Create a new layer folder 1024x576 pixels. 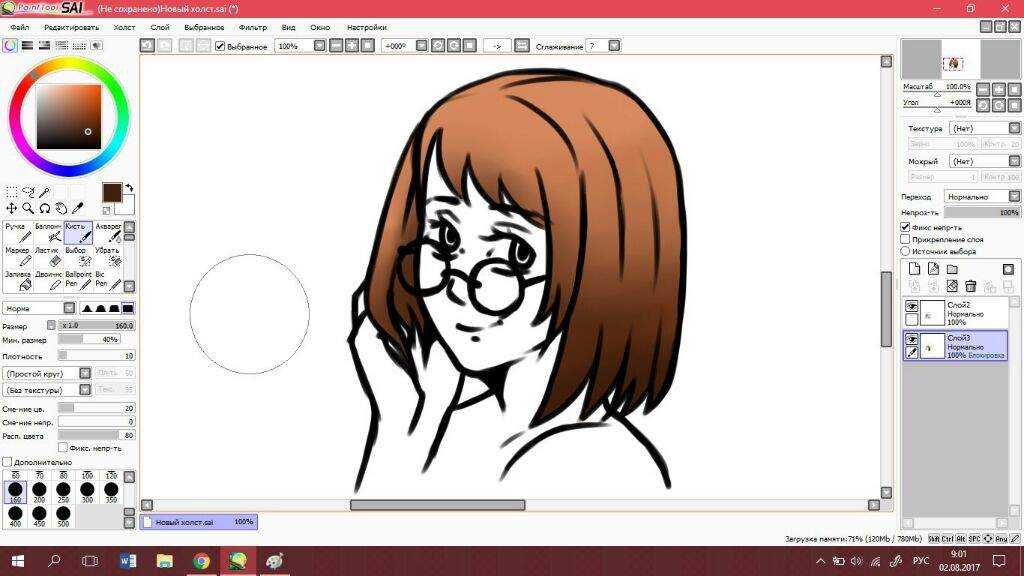952,269
